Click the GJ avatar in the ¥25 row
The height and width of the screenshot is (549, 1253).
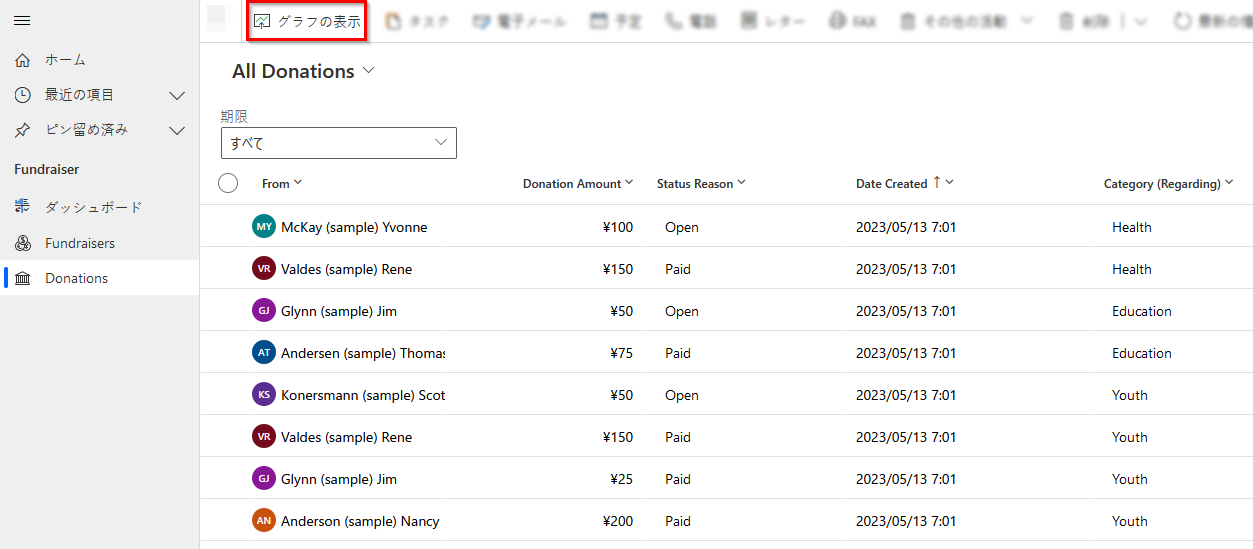[x=264, y=479]
